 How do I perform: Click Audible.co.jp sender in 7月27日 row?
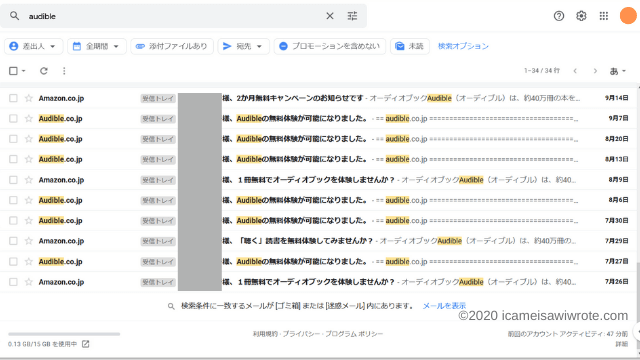pyautogui.click(x=60, y=261)
